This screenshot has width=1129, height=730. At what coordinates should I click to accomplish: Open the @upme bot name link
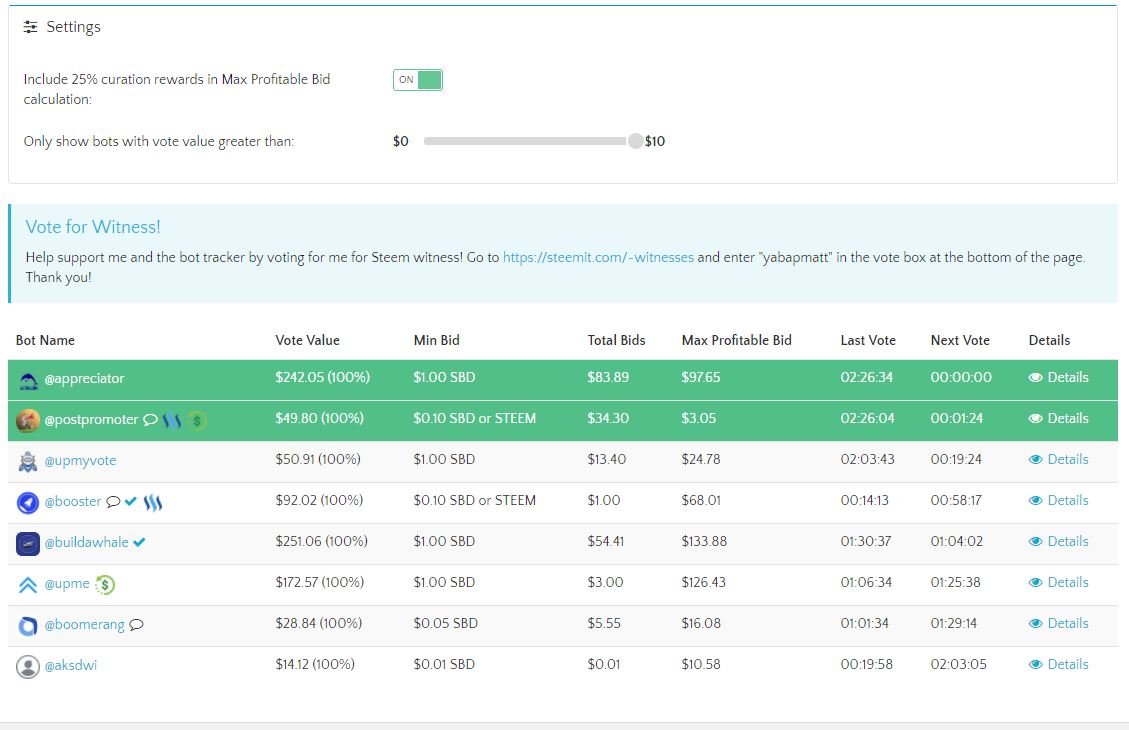(67, 584)
